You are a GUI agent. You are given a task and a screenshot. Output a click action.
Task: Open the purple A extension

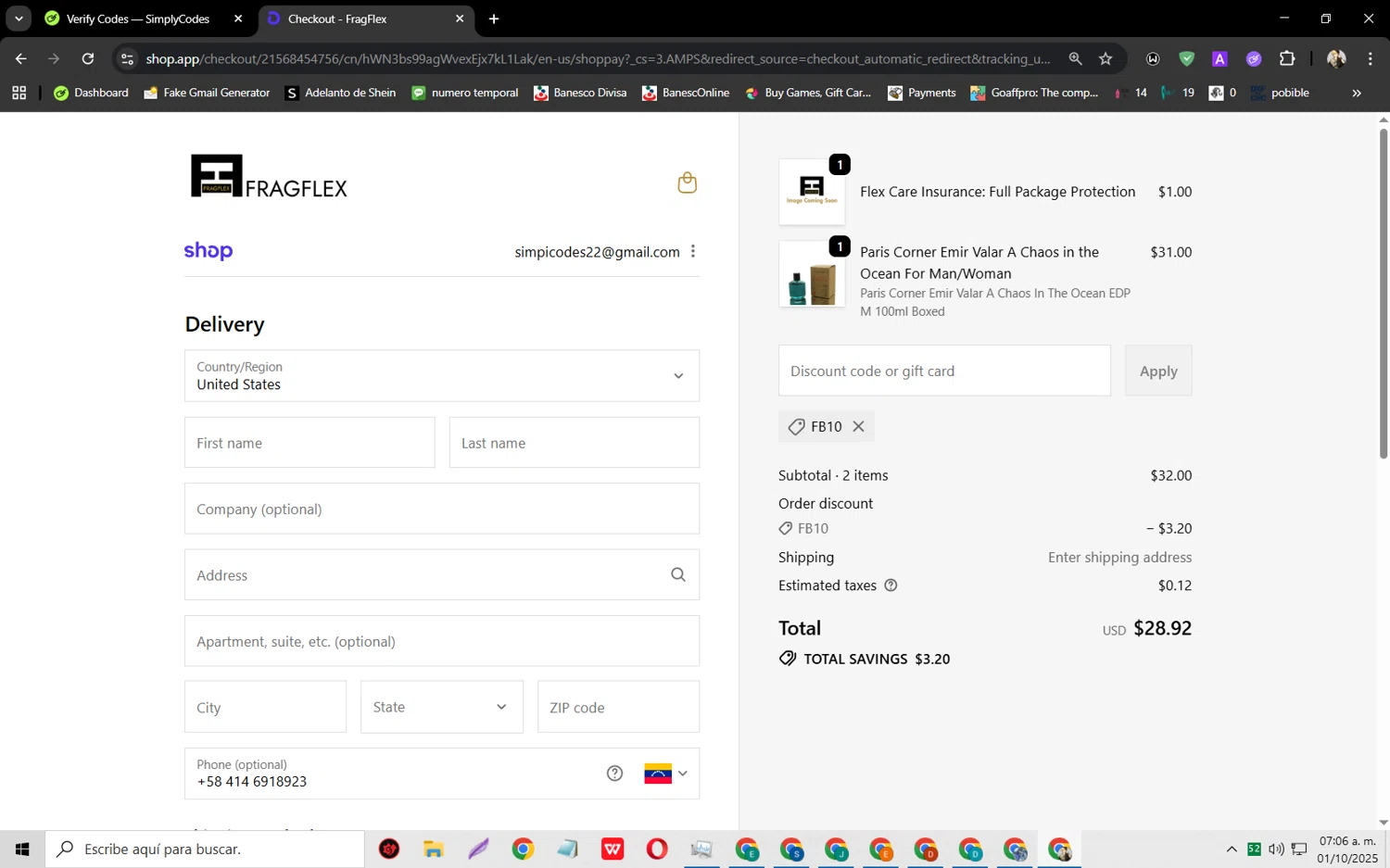1219,58
